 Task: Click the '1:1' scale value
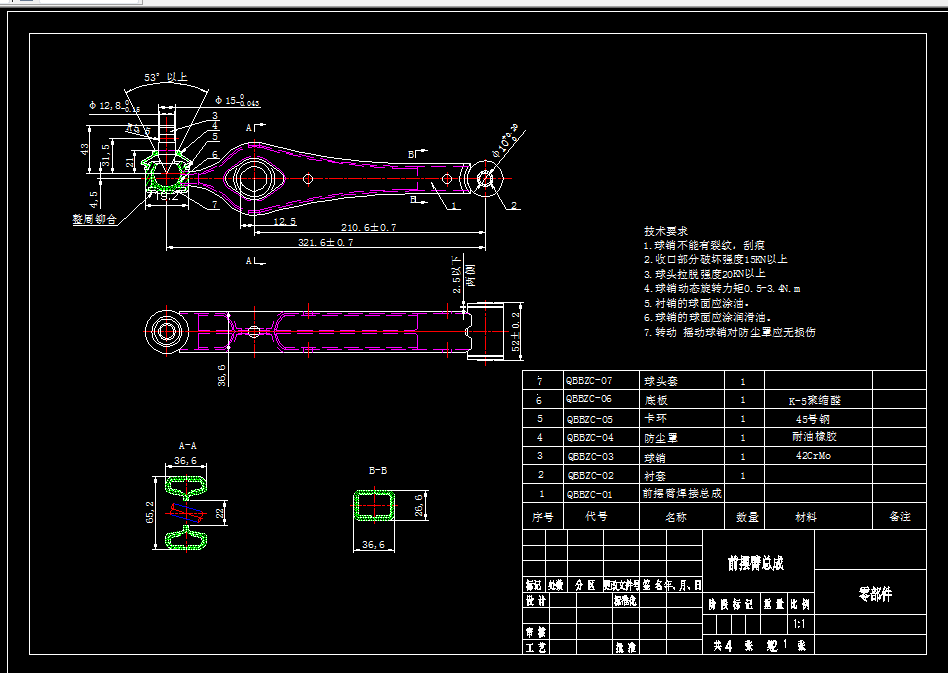pos(799,624)
